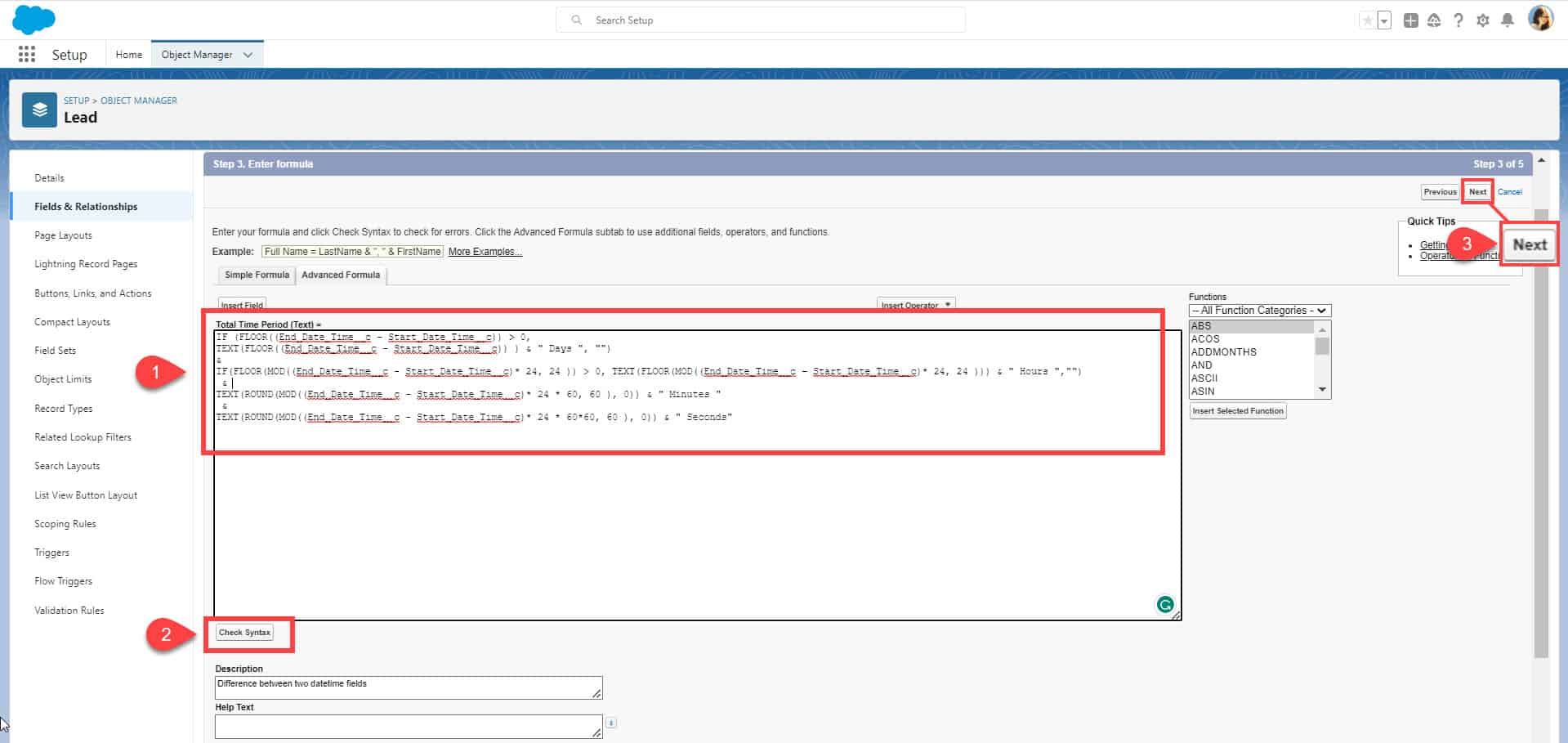
Task: Click the magnifier in Search Setup
Action: point(576,19)
